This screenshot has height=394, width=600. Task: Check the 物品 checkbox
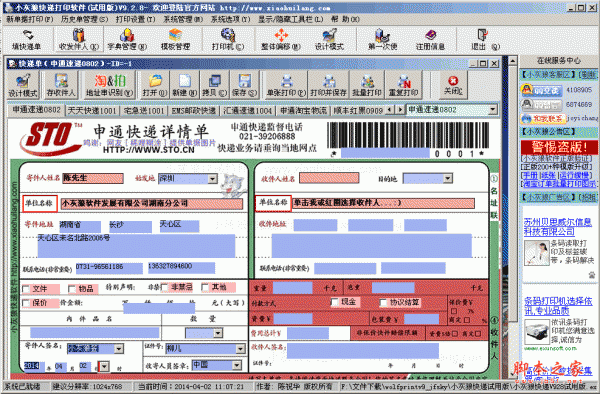coord(72,288)
